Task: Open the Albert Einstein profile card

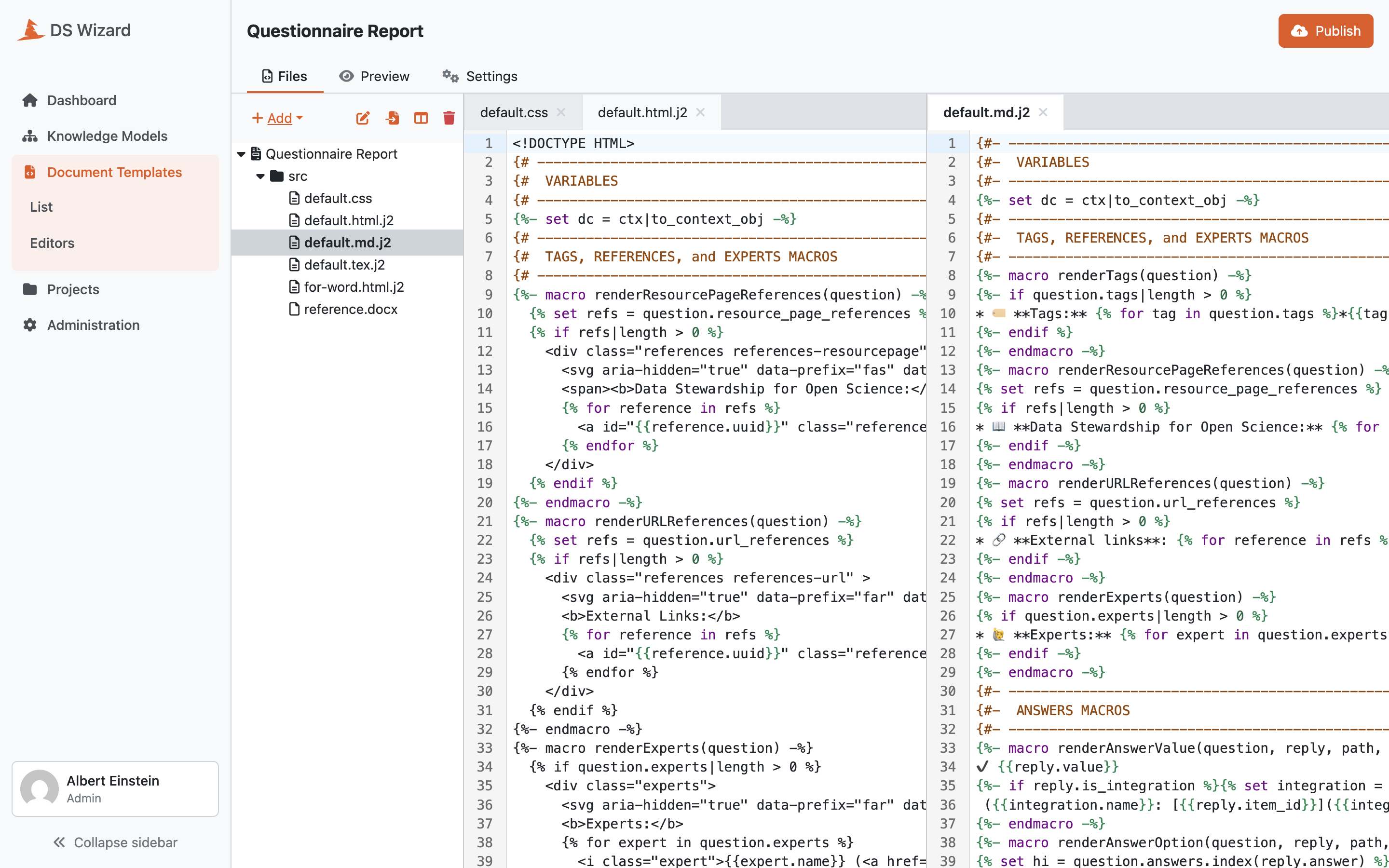Action: [x=115, y=788]
